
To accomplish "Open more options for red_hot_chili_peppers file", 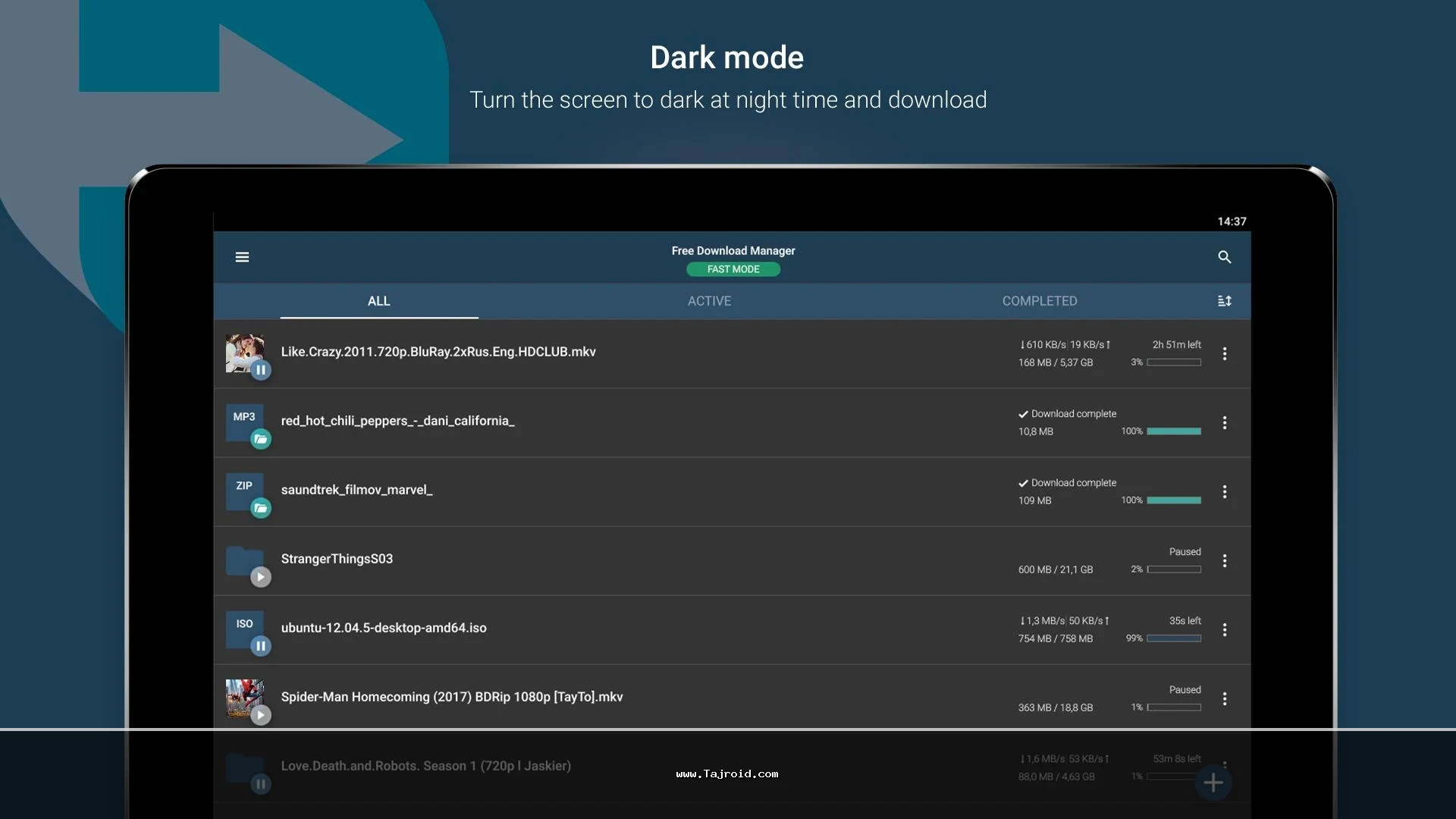I will click(x=1224, y=422).
